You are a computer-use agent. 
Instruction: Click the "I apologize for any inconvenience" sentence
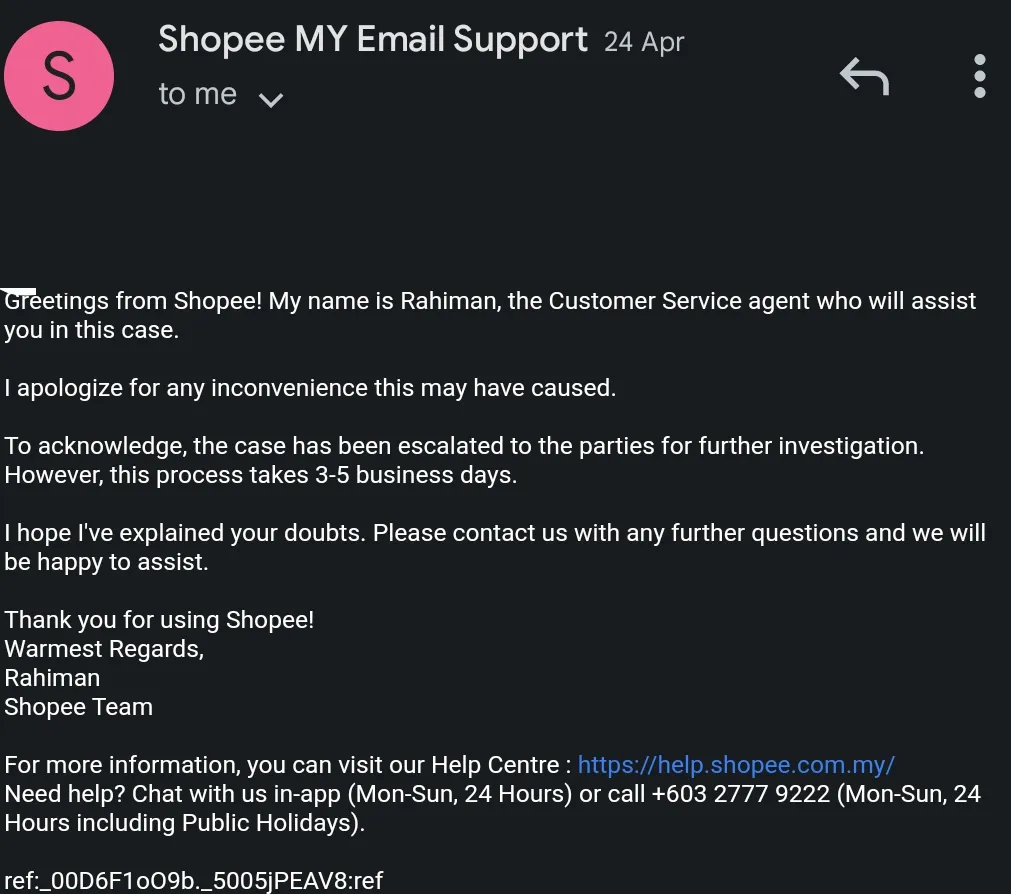point(310,388)
